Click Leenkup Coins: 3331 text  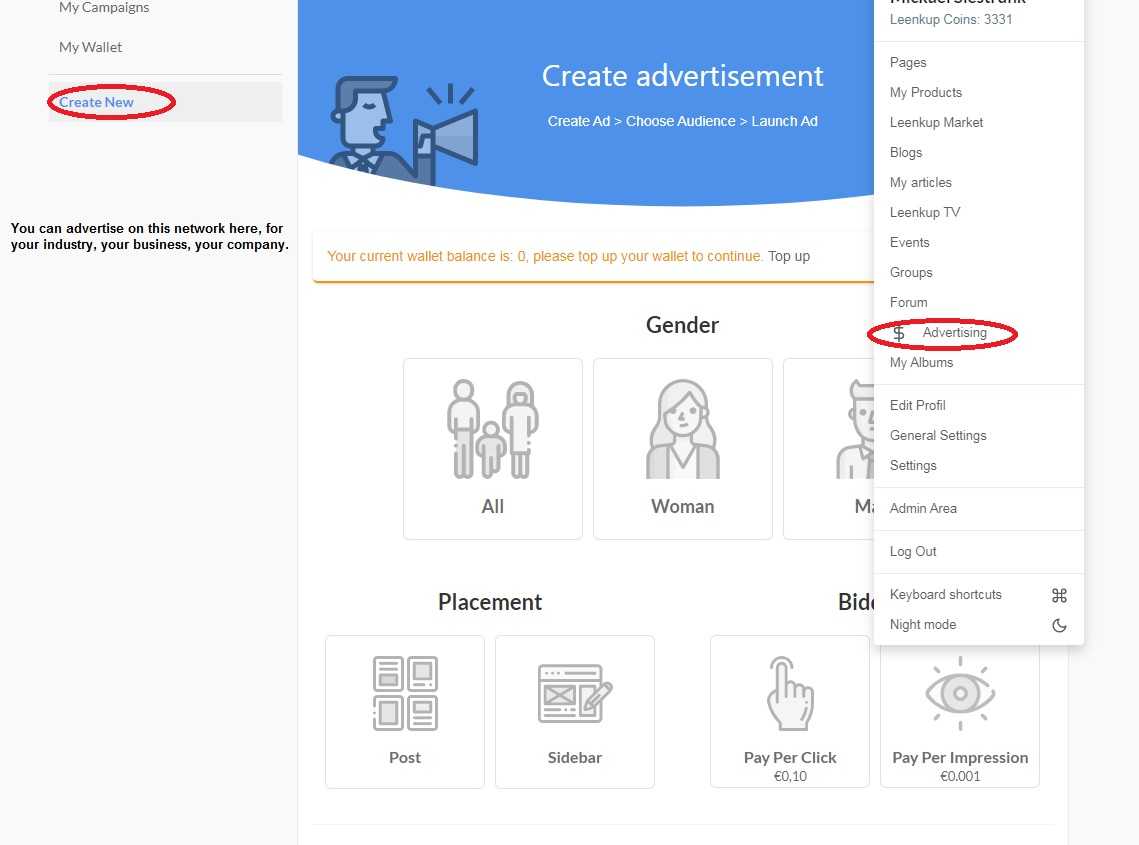pyautogui.click(x=951, y=20)
